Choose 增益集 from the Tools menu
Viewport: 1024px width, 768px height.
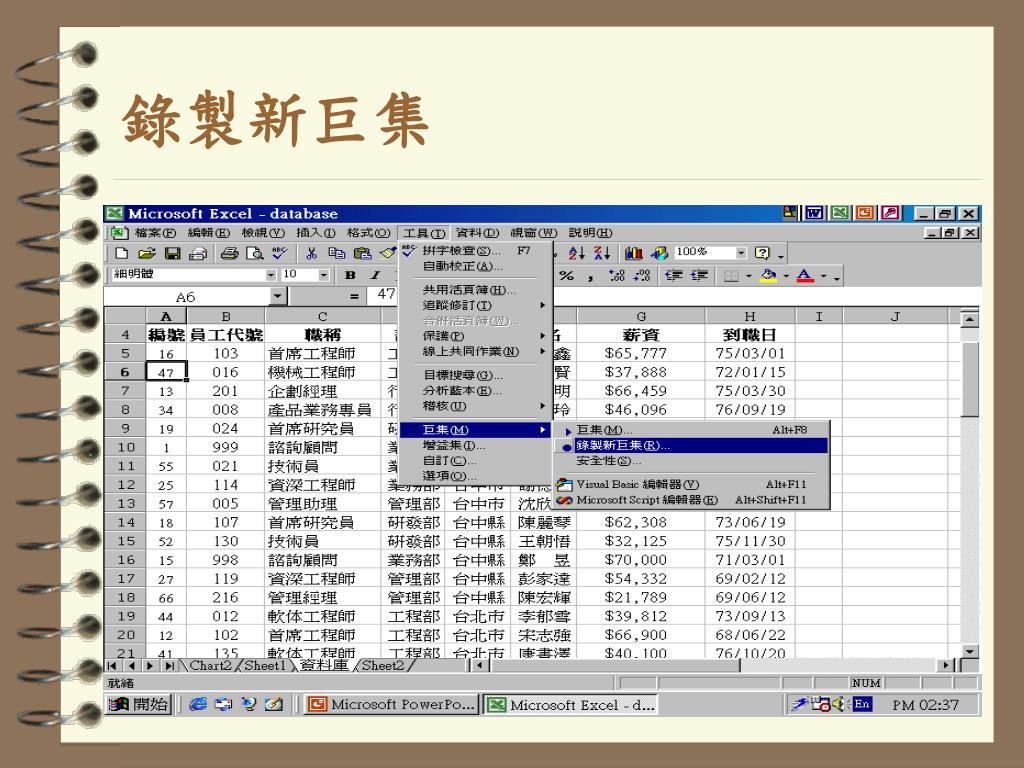476,445
